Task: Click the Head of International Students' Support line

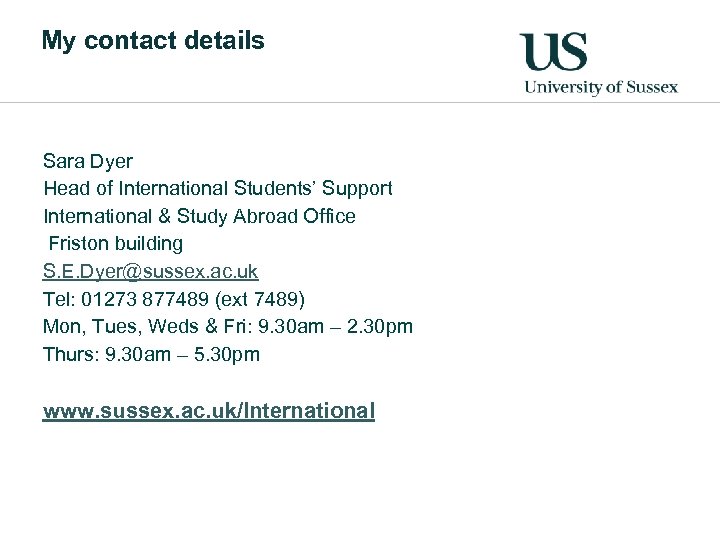Action: tap(217, 188)
